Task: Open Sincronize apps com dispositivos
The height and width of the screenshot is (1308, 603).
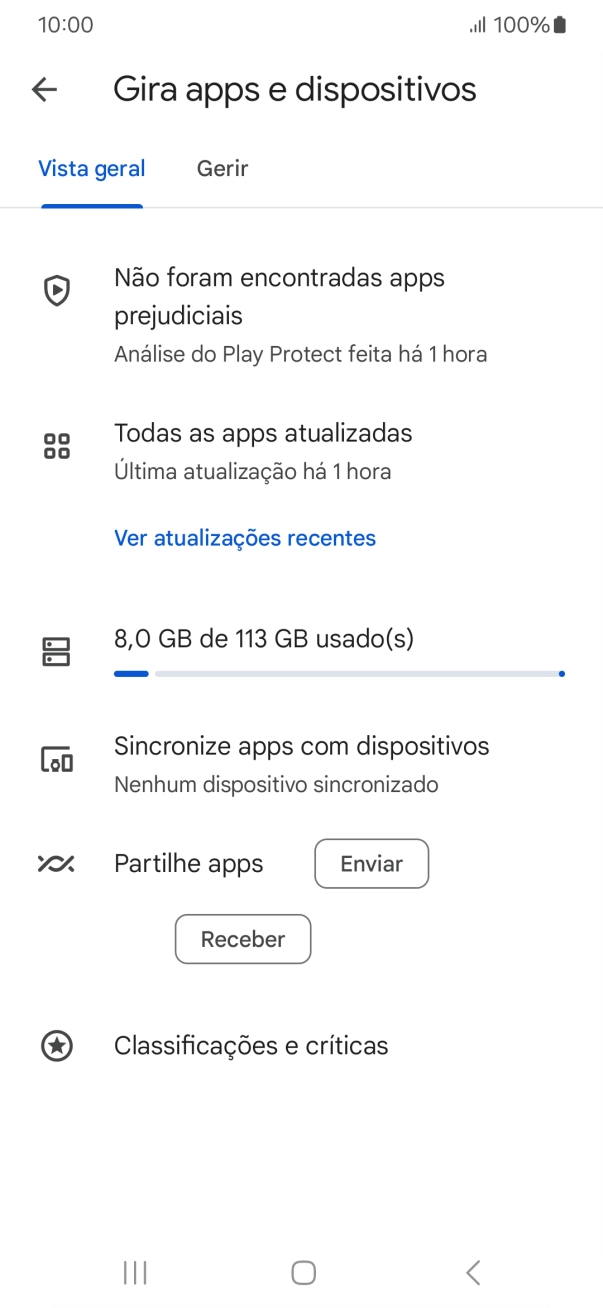Action: click(x=301, y=746)
